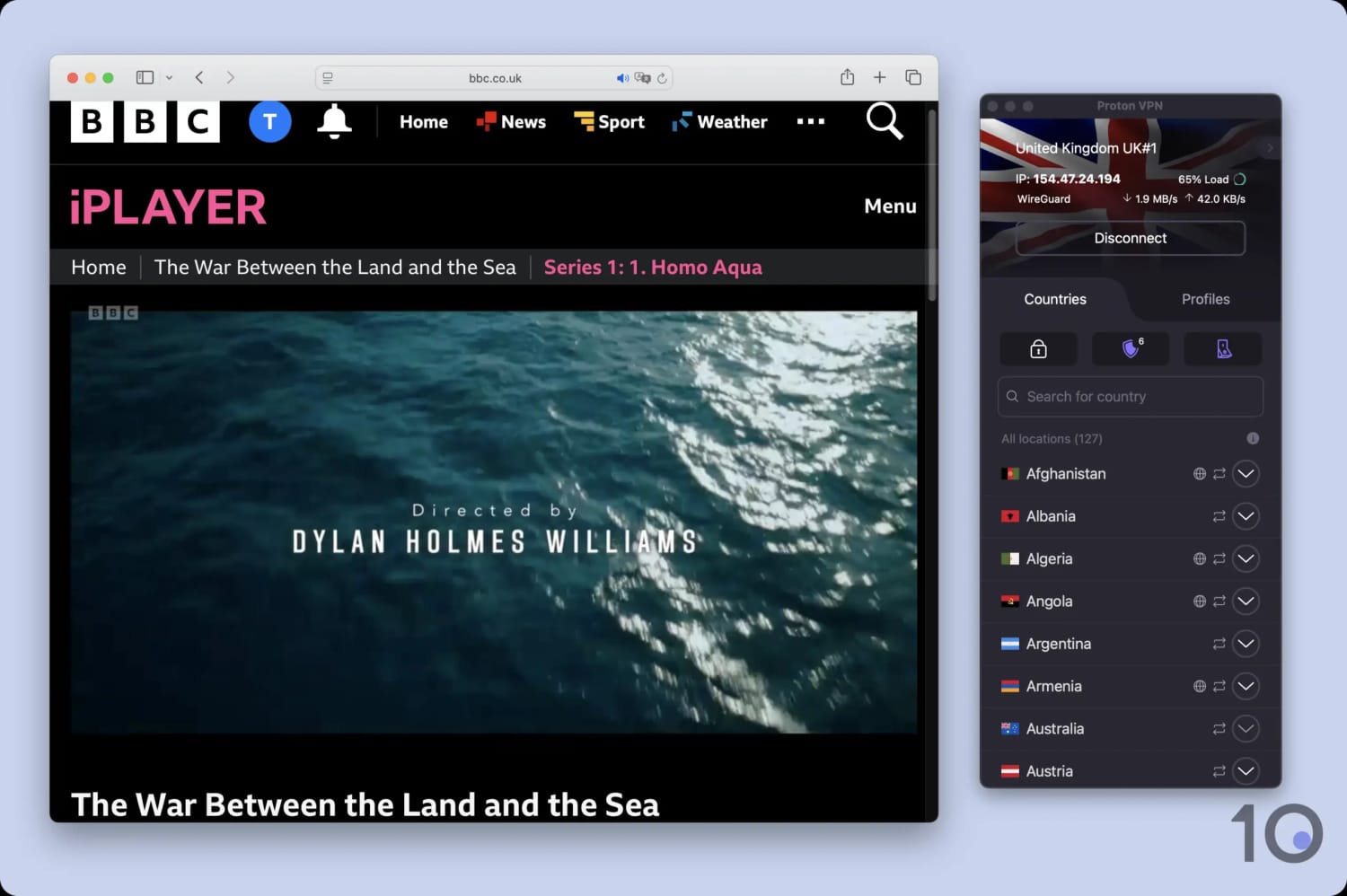Reload the bbc.co.uk page

coord(662,78)
